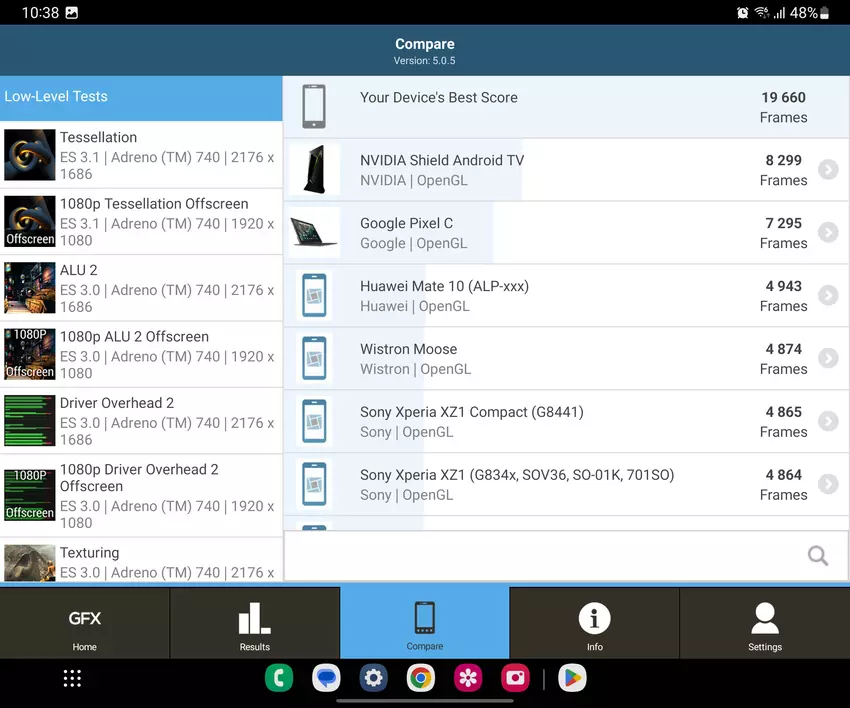
Task: Select the Texturing test thumbnail
Action: pos(30,562)
